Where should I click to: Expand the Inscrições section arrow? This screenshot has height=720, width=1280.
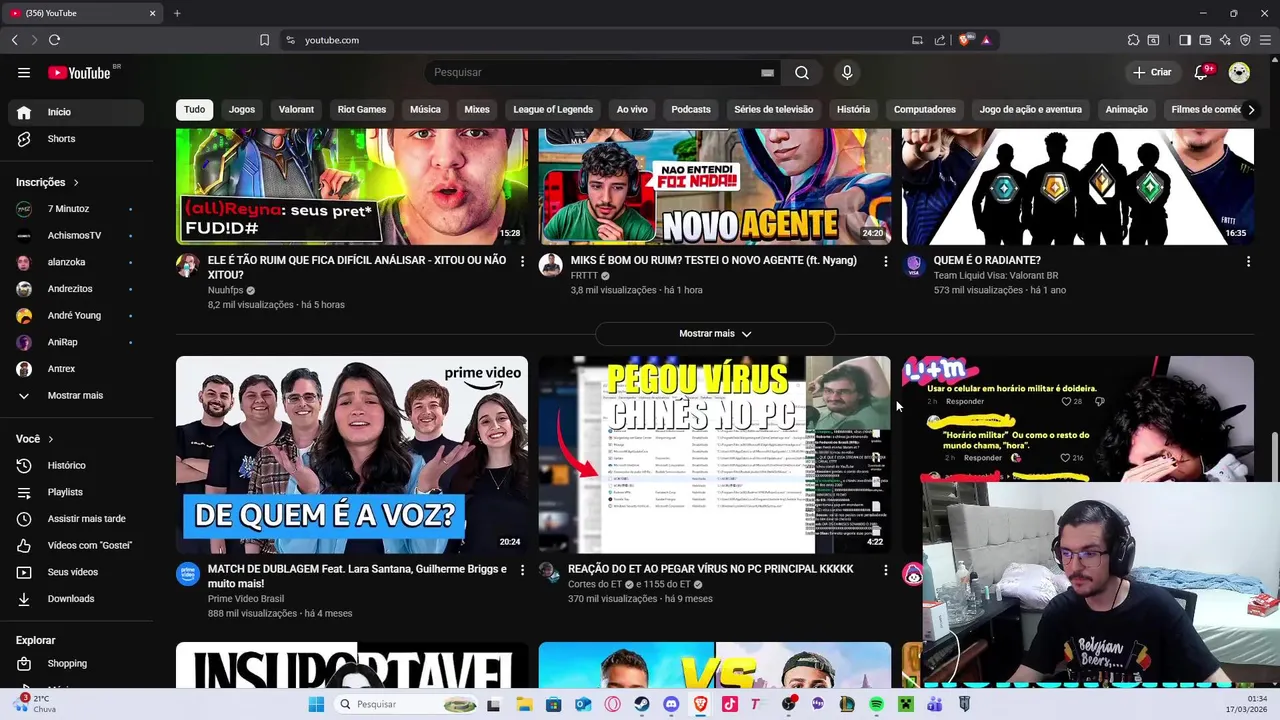75,182
